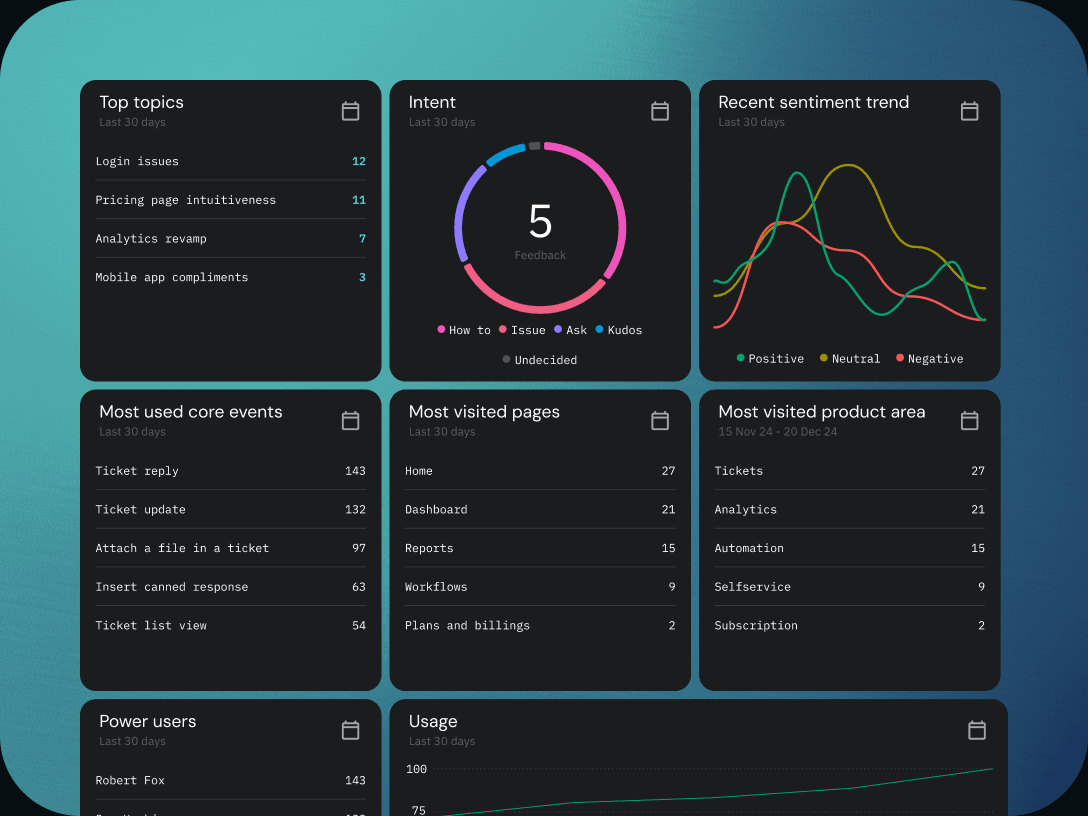Select the Analytics revamp topic row
Viewport: 1088px width, 816px height.
point(230,239)
